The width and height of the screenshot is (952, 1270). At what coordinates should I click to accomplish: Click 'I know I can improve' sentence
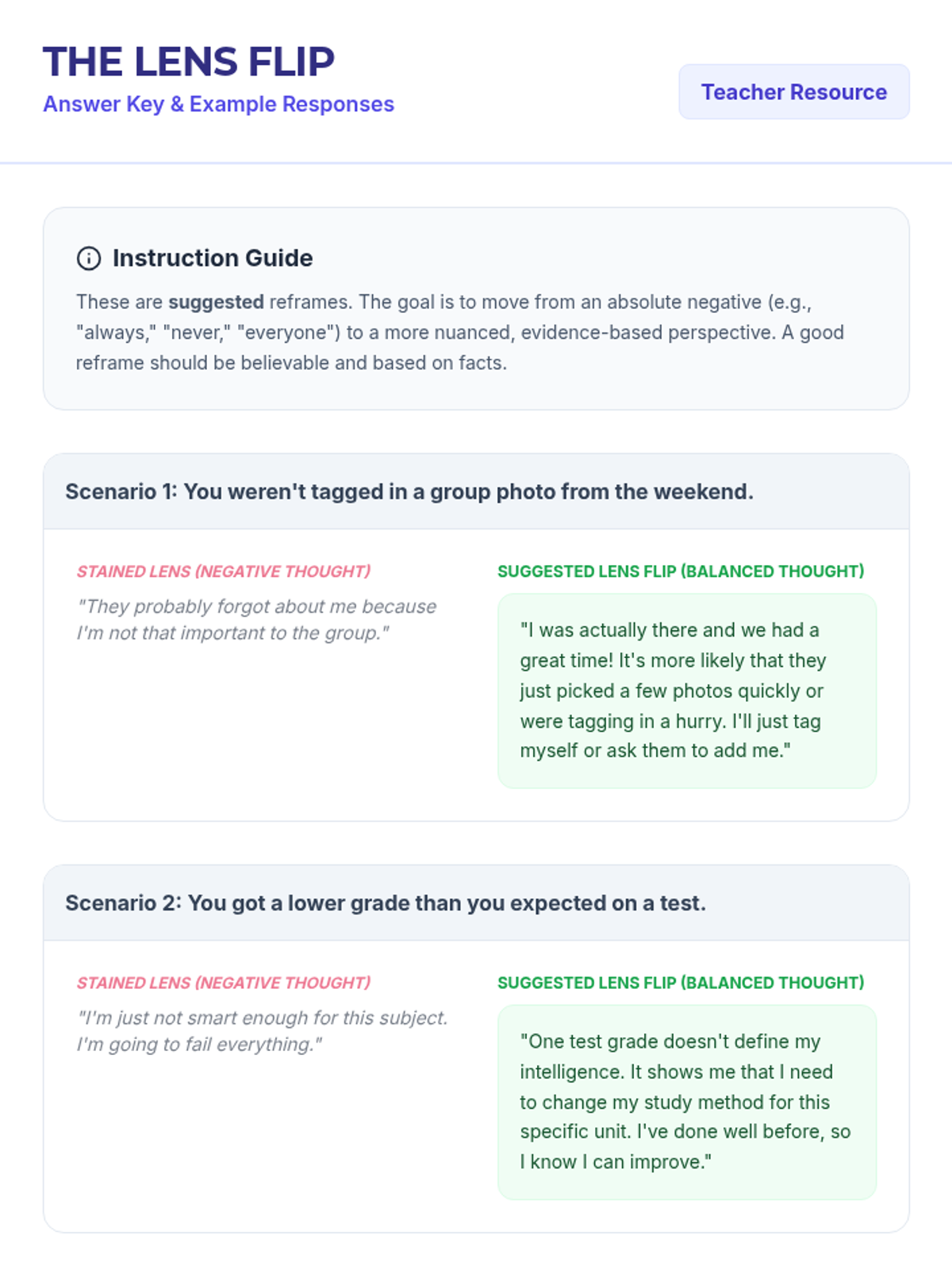coord(616,1162)
